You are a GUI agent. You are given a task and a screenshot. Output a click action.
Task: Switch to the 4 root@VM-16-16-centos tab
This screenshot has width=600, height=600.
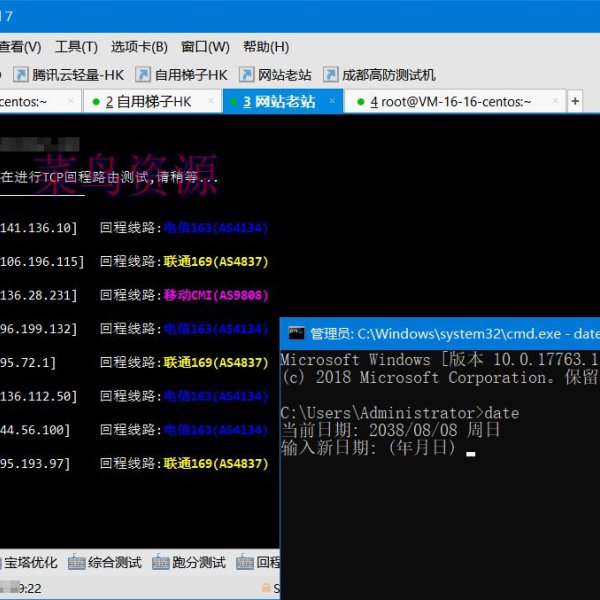pos(450,102)
